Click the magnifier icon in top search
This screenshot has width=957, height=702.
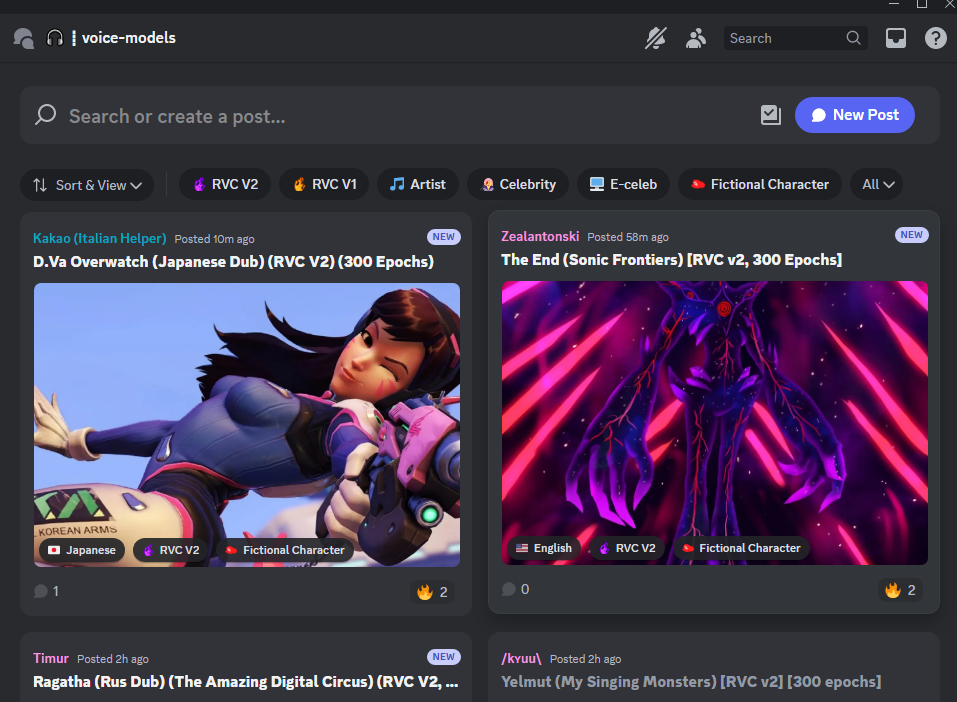pos(853,38)
